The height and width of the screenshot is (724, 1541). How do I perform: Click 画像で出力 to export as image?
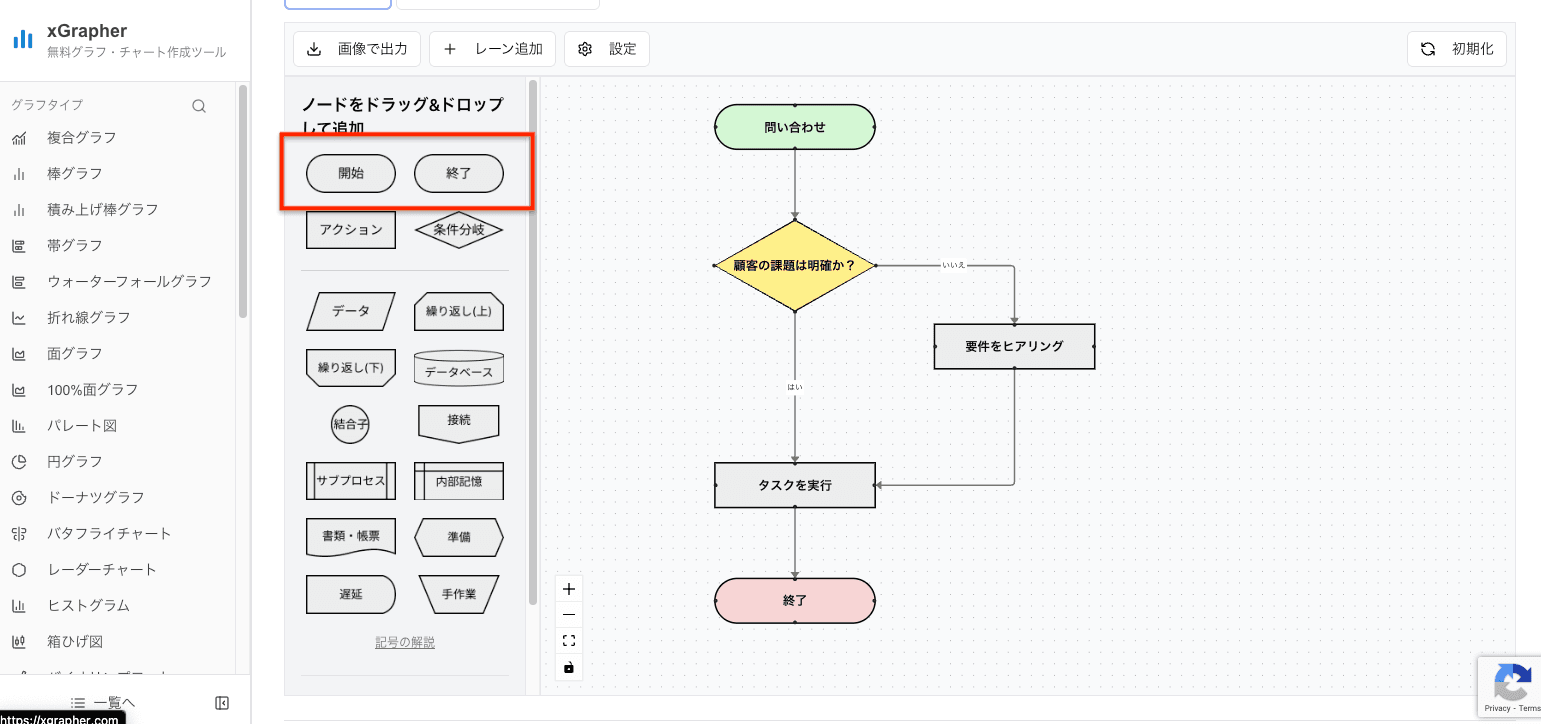(x=356, y=48)
